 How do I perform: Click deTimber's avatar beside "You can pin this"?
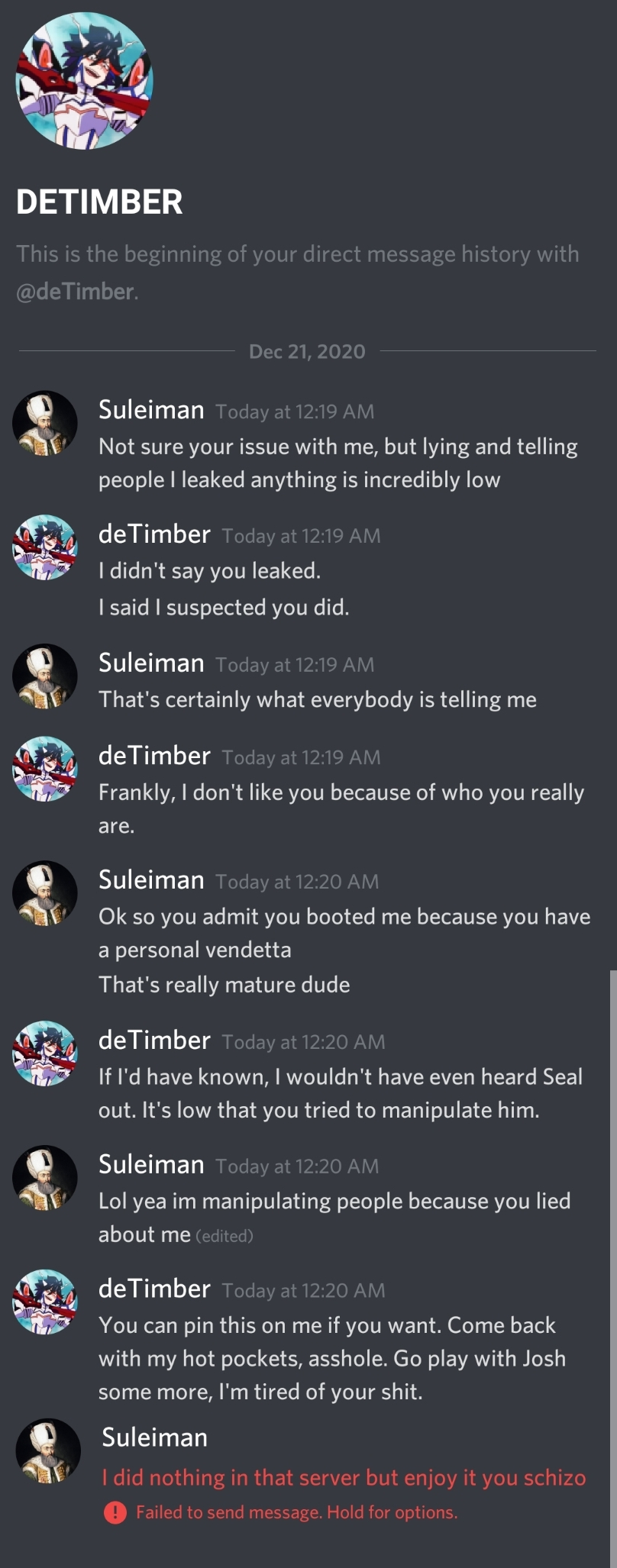tap(45, 1302)
